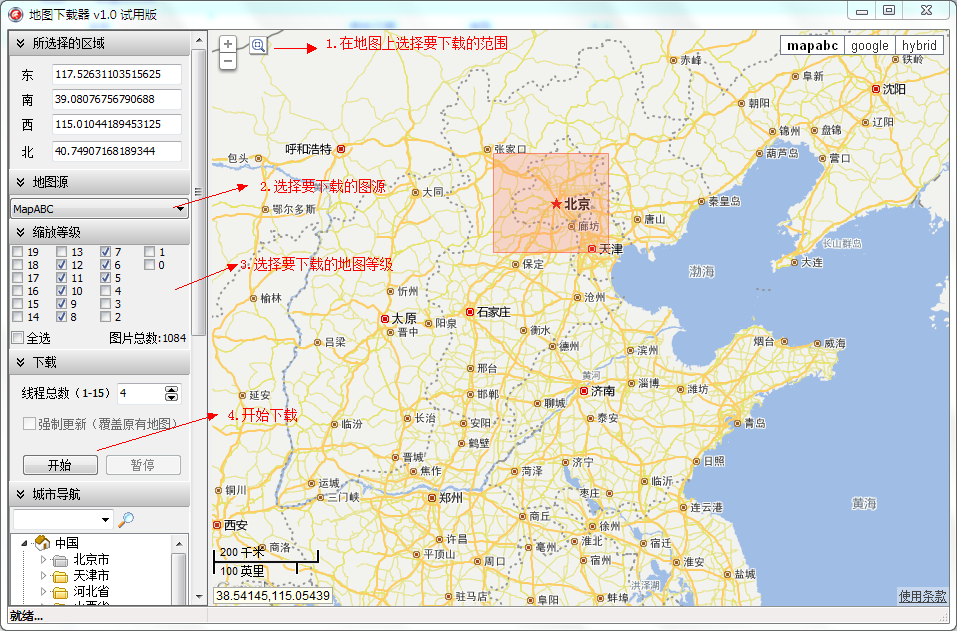Viewport: 957px width, 631px height.
Task: Click the 就绪... status bar text
Action: coord(26,616)
